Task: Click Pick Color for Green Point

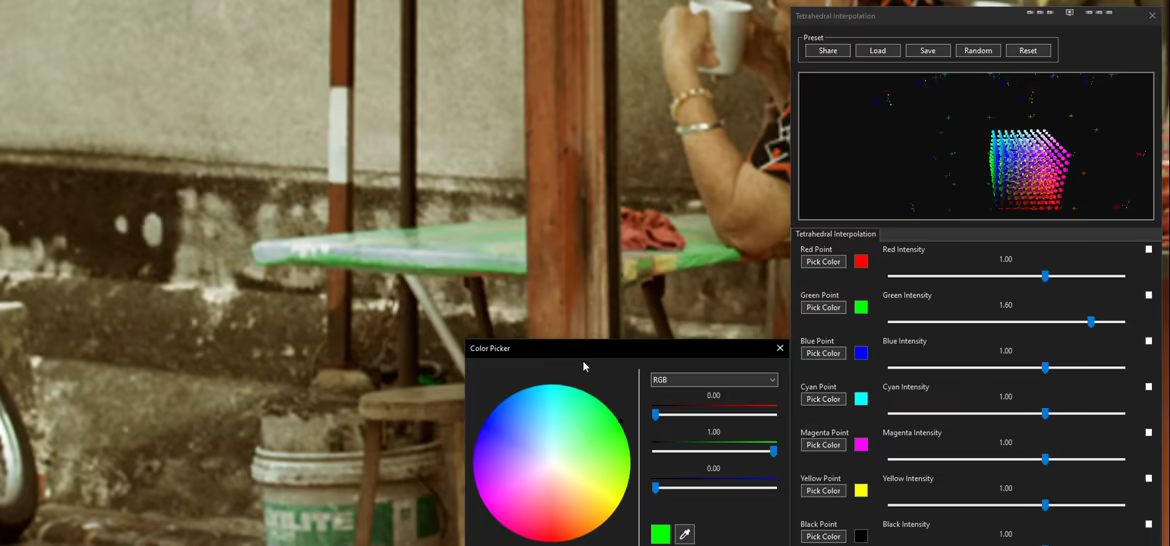Action: [x=823, y=307]
